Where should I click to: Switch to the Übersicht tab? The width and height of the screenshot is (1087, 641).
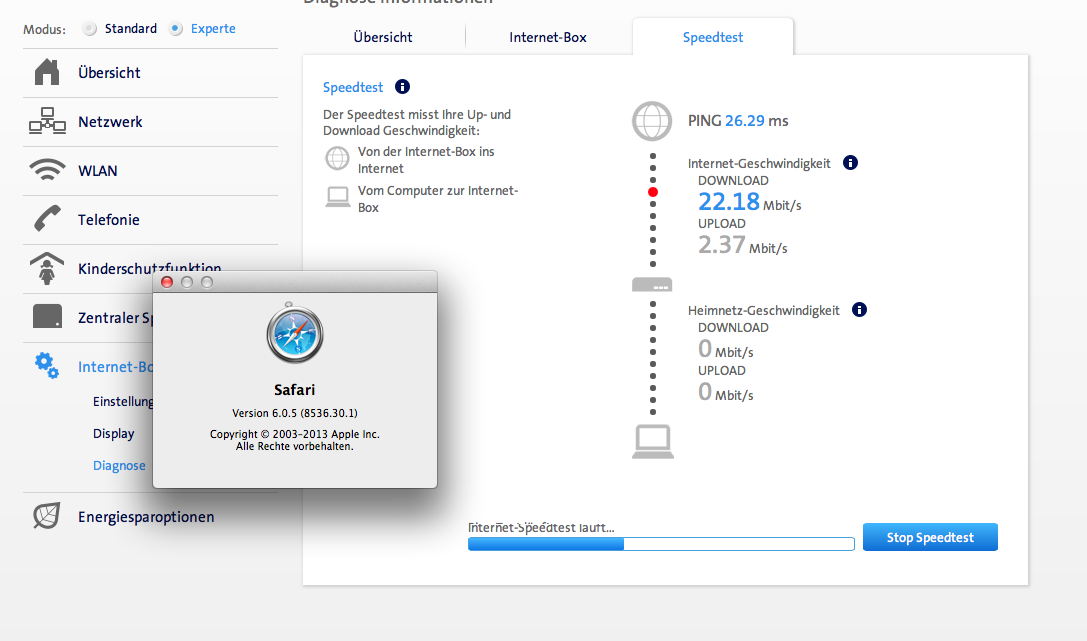pyautogui.click(x=383, y=37)
